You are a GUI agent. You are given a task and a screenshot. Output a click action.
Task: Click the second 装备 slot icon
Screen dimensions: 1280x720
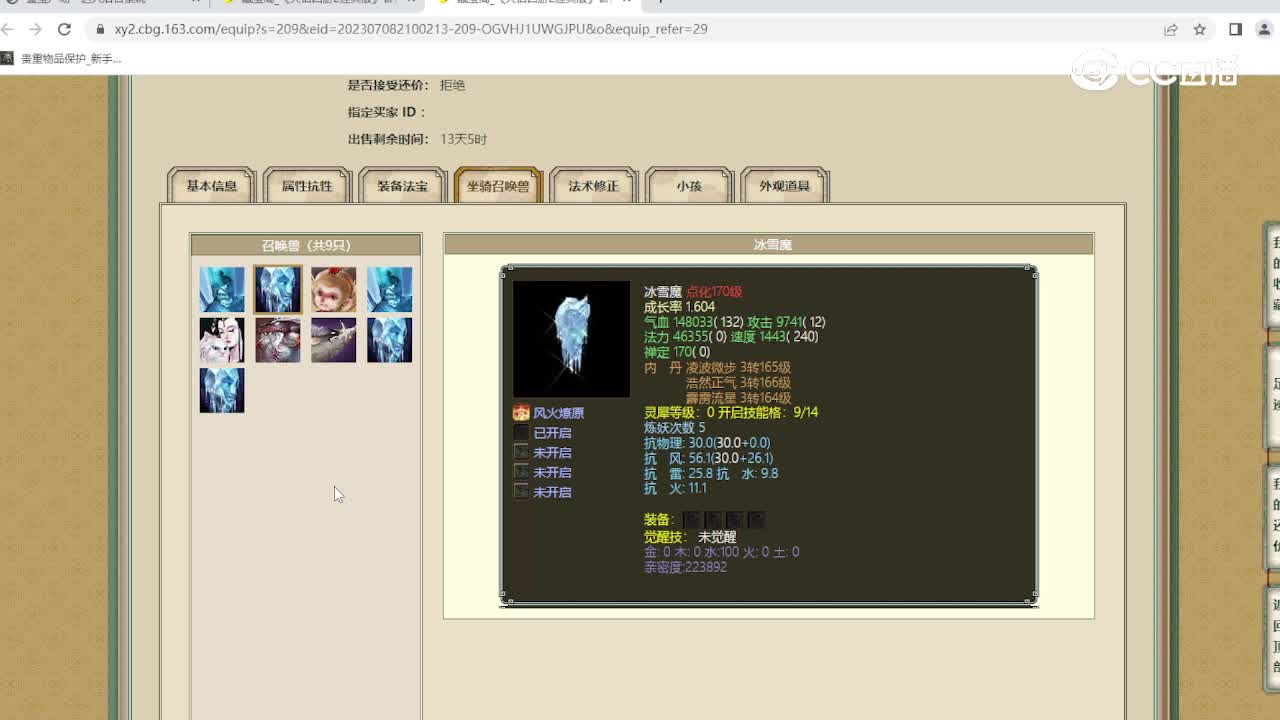click(713, 520)
